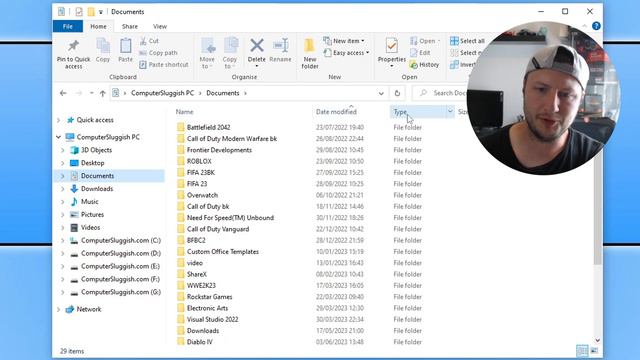Select Pictures in navigation pane
Viewport: 640px width, 360px height.
(92, 215)
